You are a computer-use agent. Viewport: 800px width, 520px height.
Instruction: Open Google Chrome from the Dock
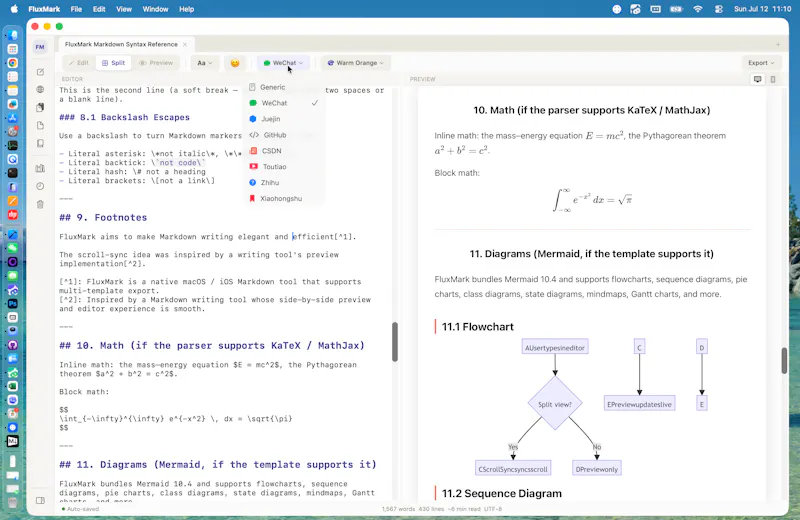[13, 63]
